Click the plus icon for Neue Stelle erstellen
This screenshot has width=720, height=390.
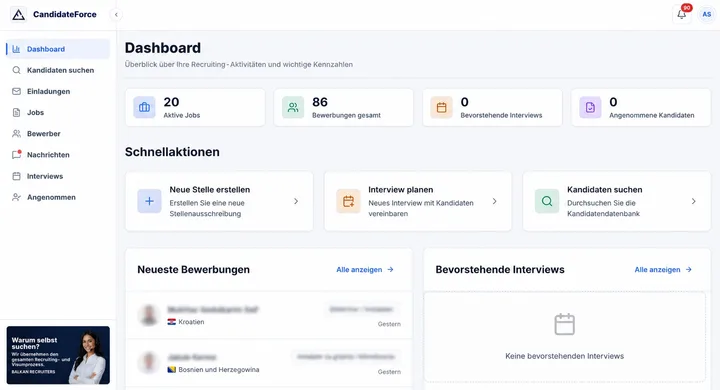point(149,201)
